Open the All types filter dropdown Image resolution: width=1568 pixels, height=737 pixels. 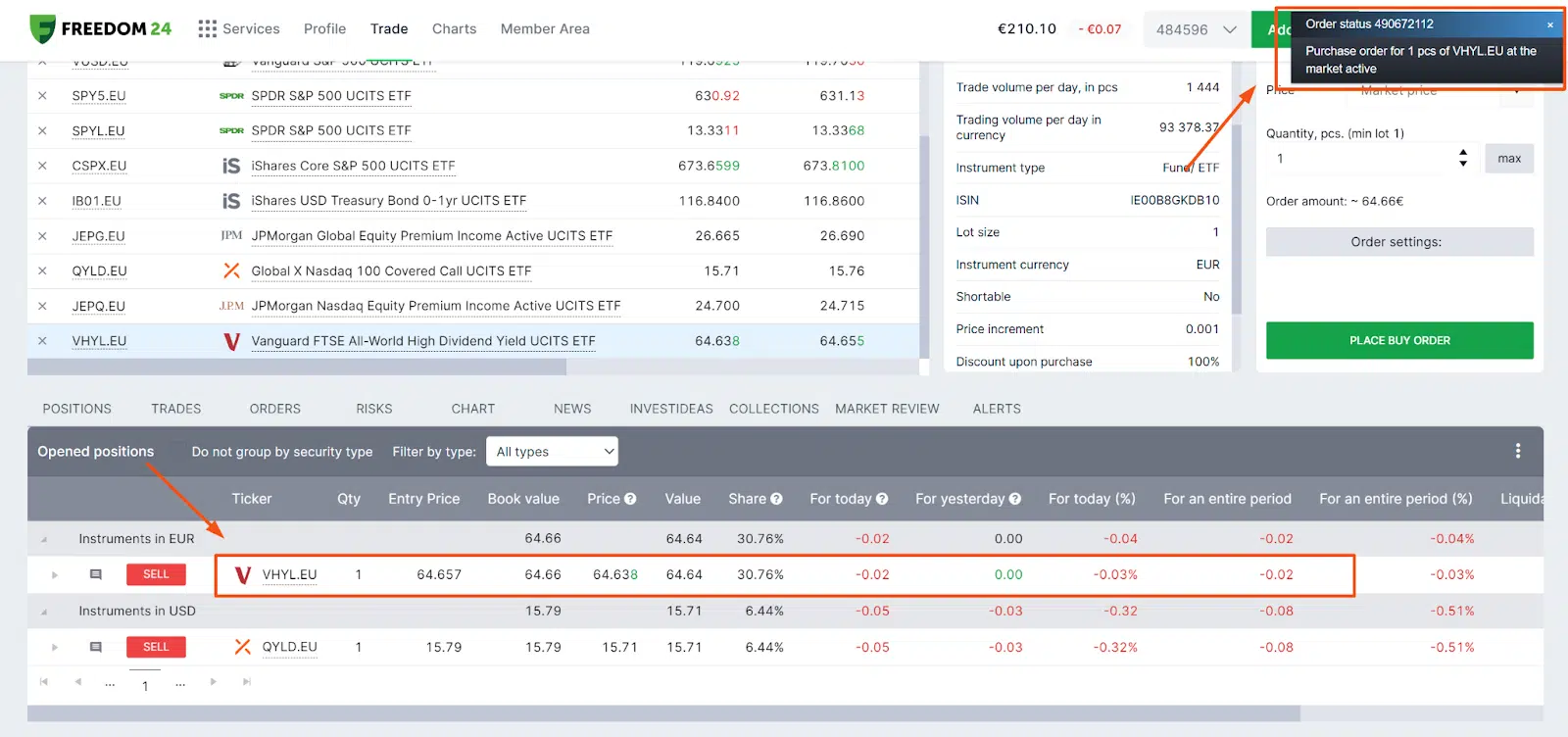(553, 451)
